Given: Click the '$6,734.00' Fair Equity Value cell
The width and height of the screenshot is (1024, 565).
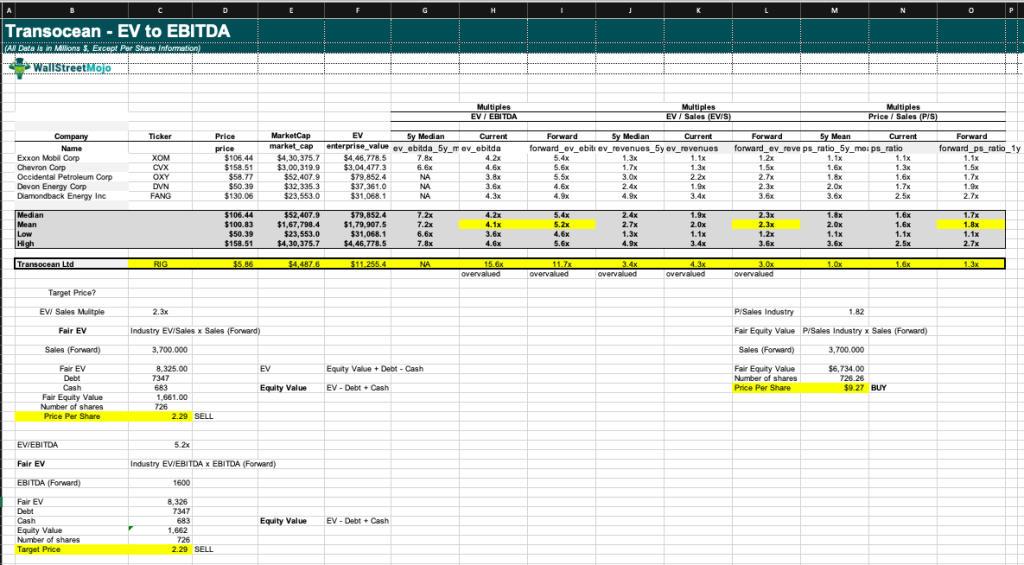Looking at the screenshot, I should (835, 368).
